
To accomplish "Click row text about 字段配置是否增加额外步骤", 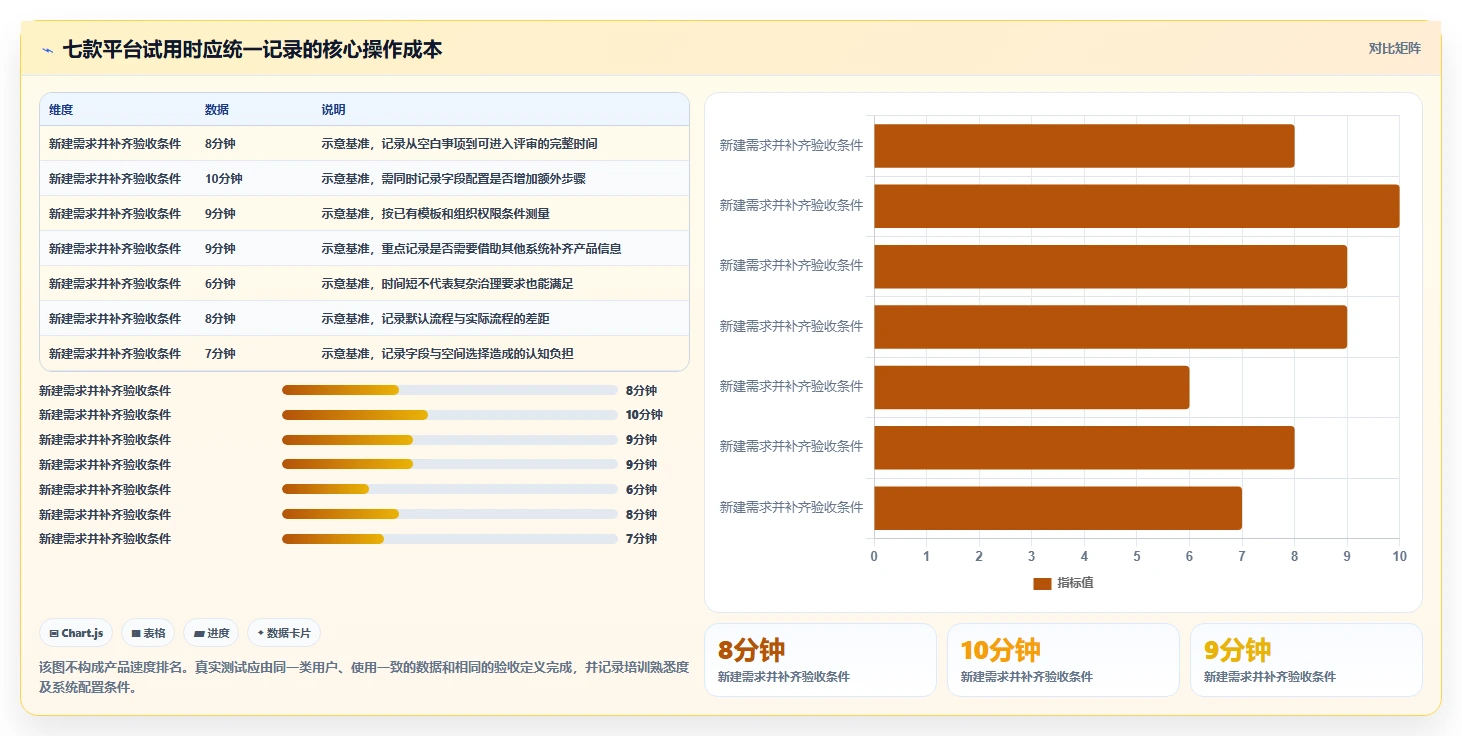I will tap(453, 179).
